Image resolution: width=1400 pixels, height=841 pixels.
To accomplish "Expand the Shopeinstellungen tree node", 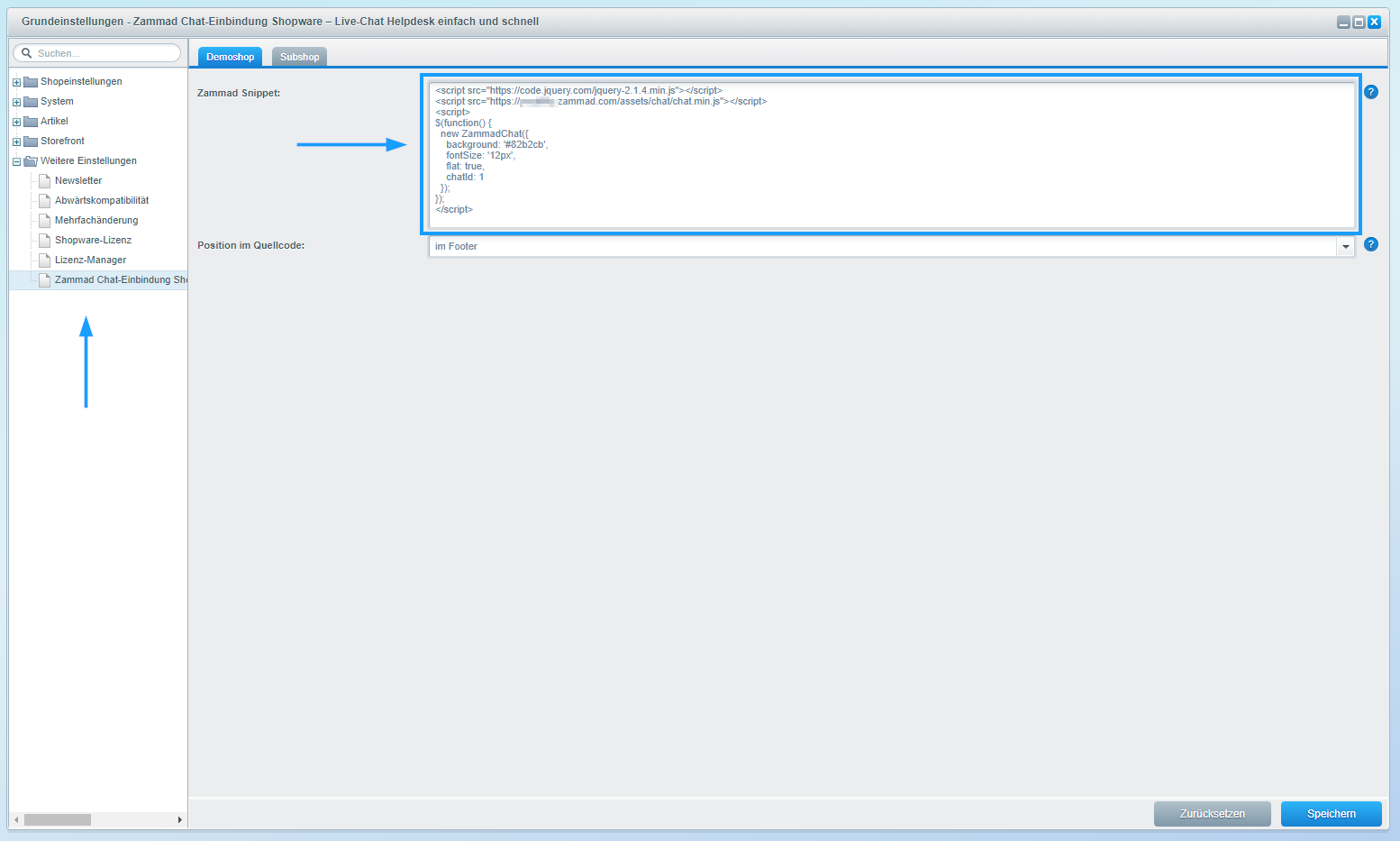I will coord(16,82).
